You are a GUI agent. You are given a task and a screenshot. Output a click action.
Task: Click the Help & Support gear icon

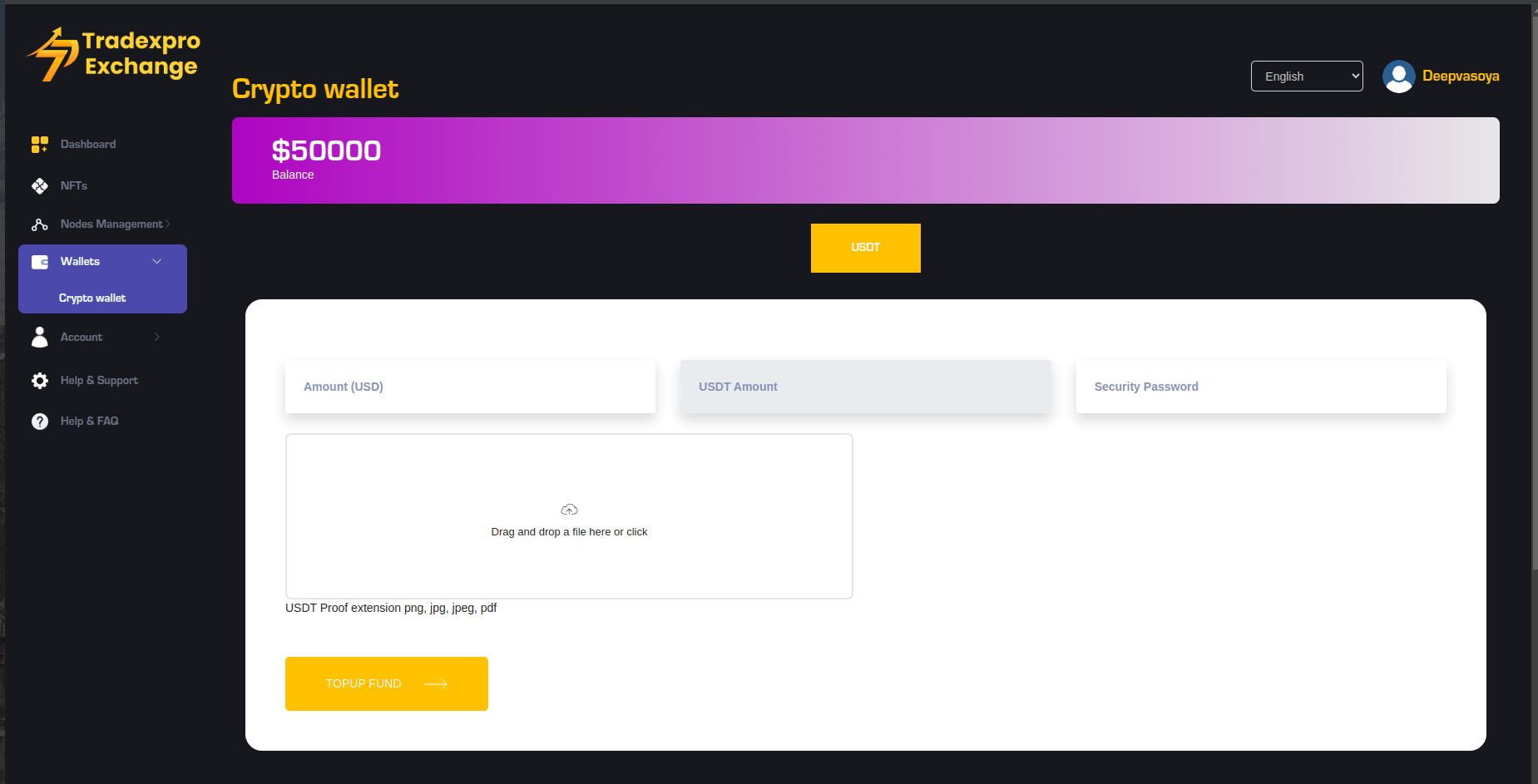pos(40,381)
